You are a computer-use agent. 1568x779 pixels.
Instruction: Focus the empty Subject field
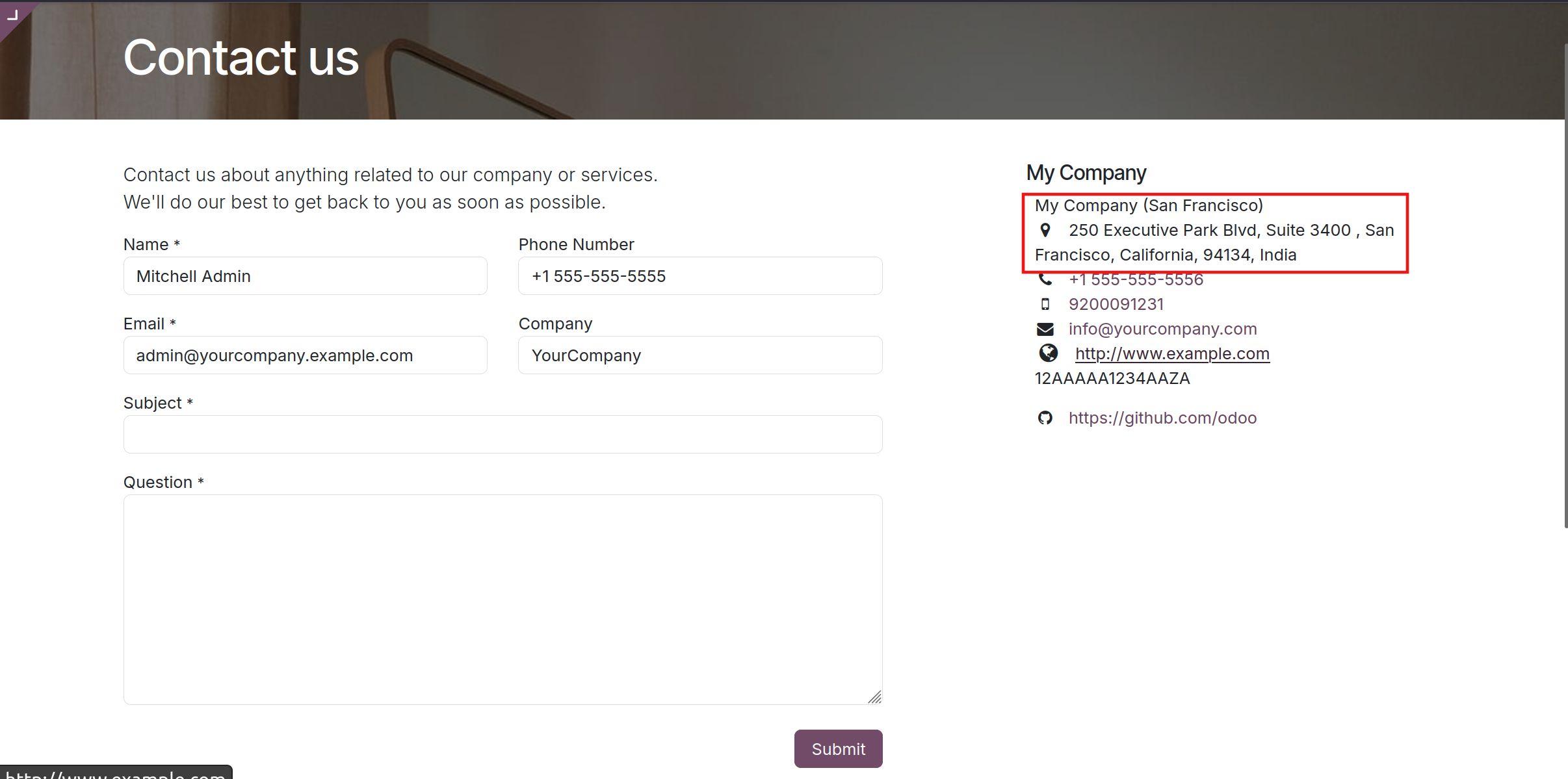[x=503, y=435]
